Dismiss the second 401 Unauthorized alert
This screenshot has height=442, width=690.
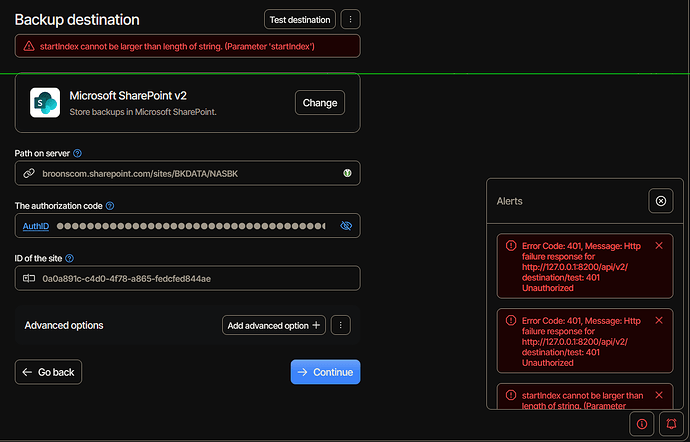pos(658,321)
